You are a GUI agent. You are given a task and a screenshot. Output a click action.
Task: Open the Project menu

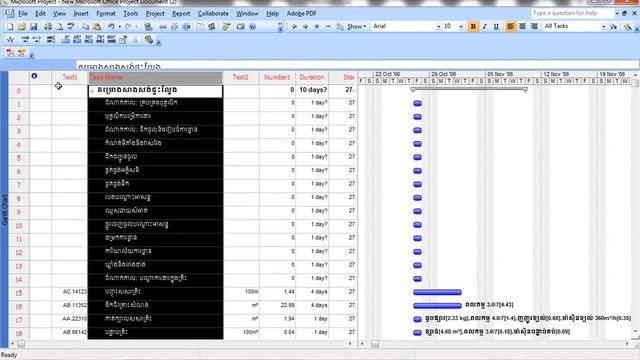click(x=155, y=13)
